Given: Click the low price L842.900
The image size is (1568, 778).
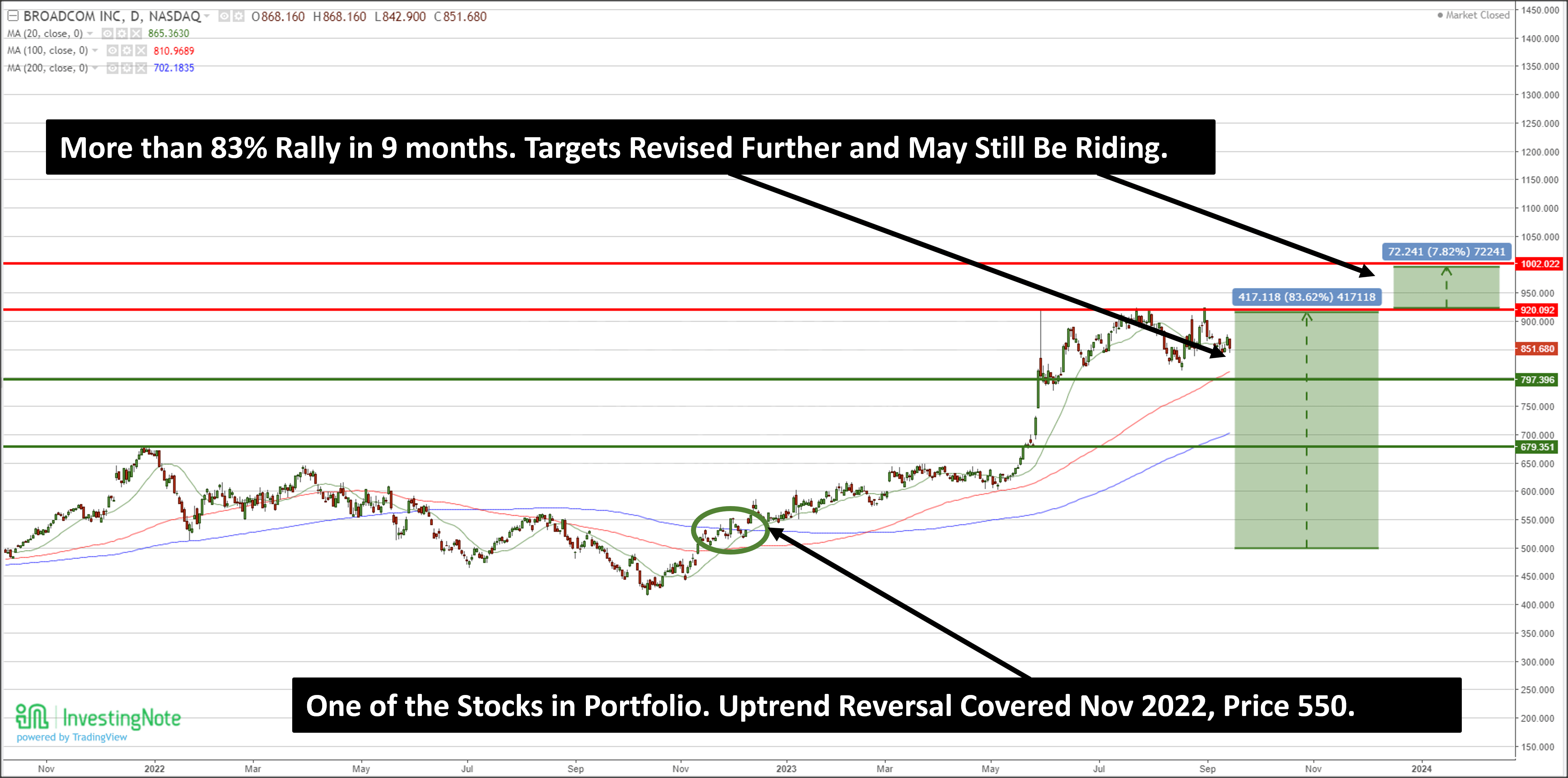Looking at the screenshot, I should click(x=400, y=16).
